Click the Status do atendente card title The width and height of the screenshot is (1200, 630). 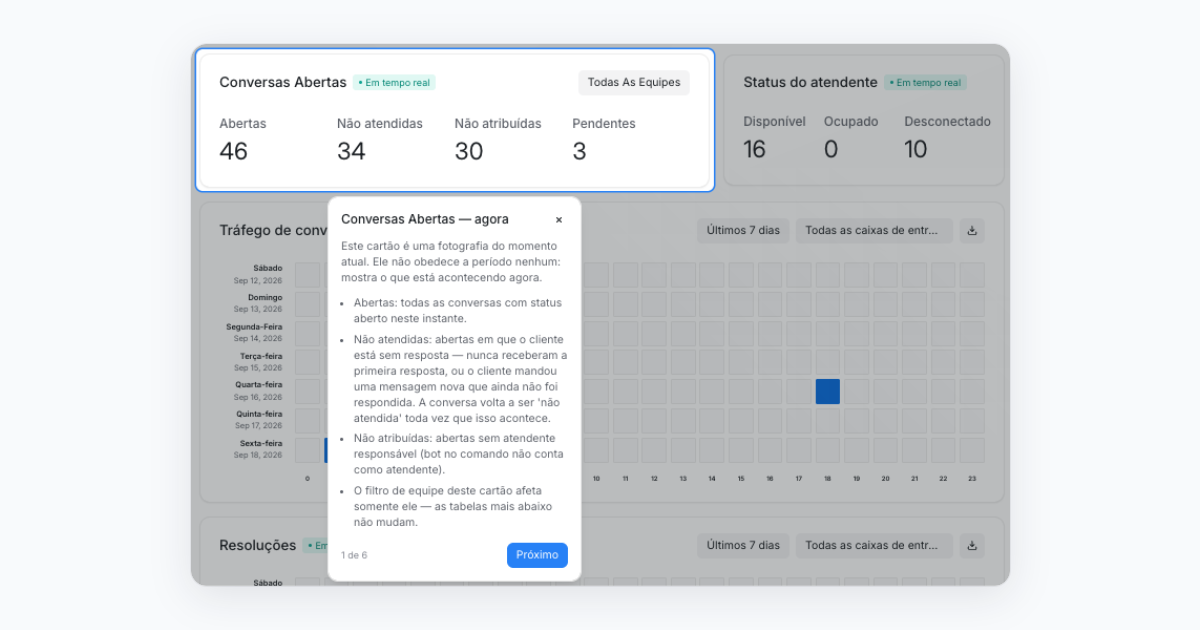pyautogui.click(x=810, y=82)
